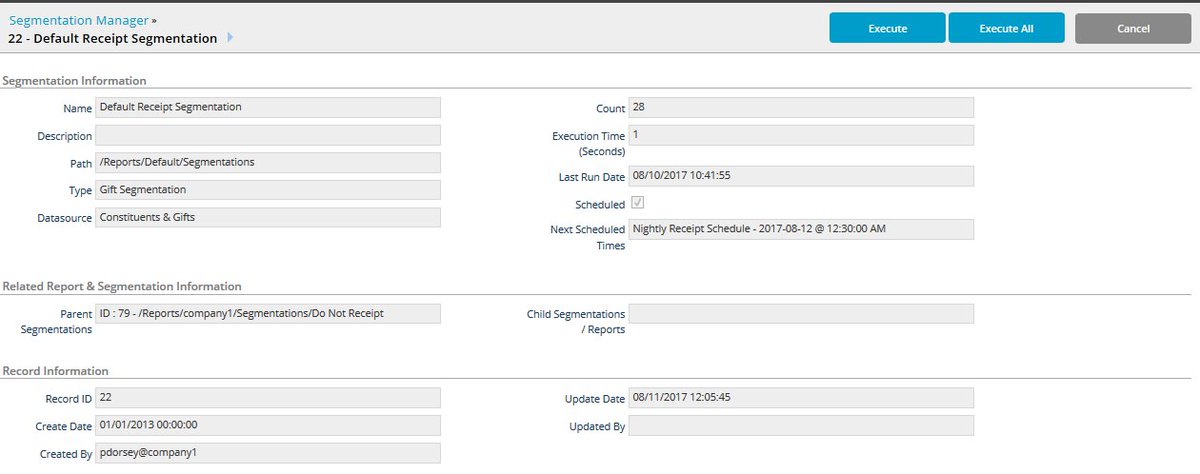Click the Execute button

point(887,28)
